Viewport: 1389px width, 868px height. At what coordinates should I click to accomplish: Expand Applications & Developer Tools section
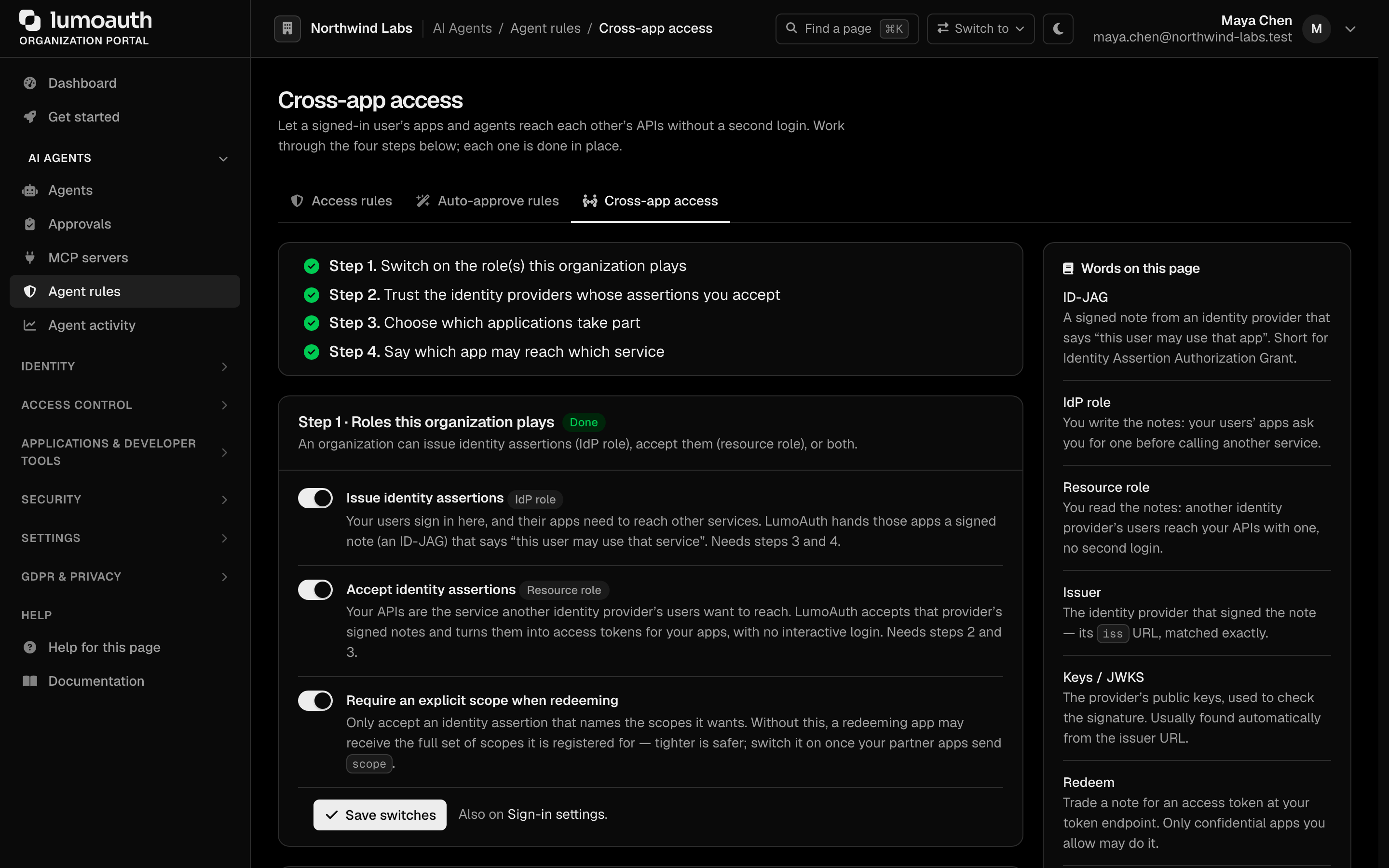coord(124,452)
